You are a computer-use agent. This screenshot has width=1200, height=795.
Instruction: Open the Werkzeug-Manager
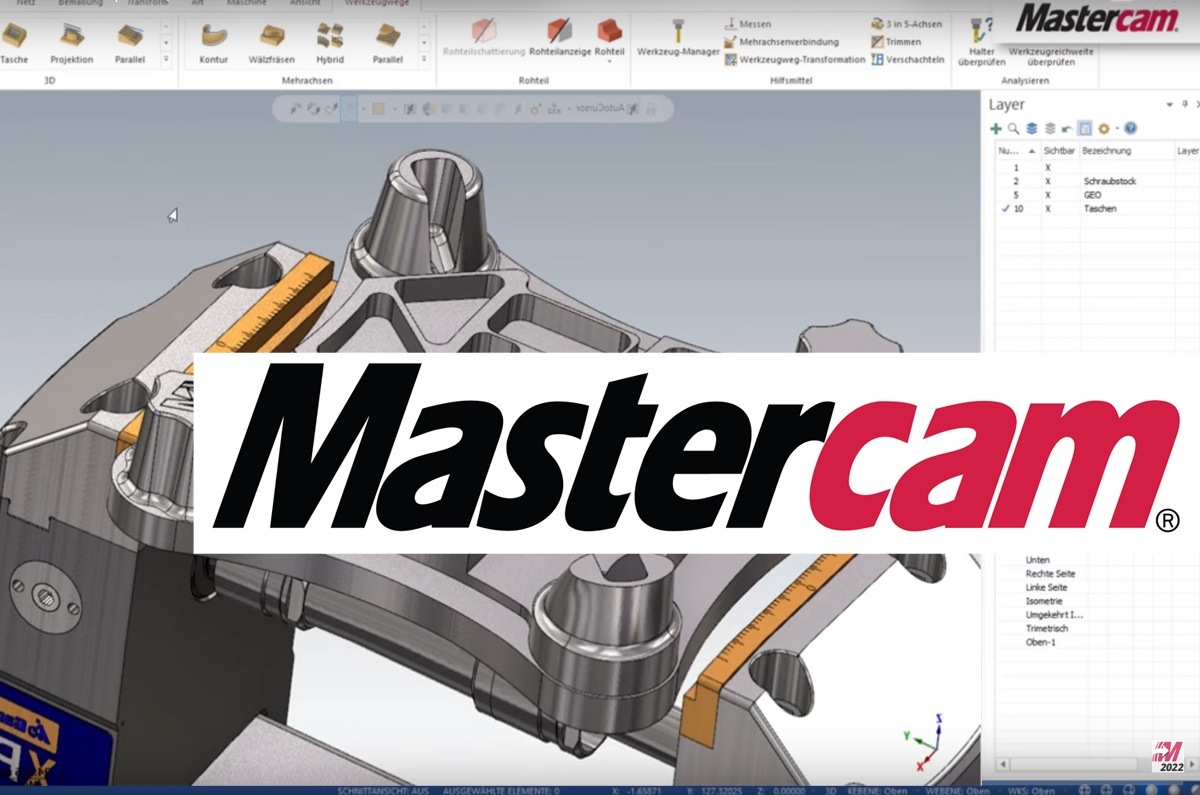click(x=679, y=38)
